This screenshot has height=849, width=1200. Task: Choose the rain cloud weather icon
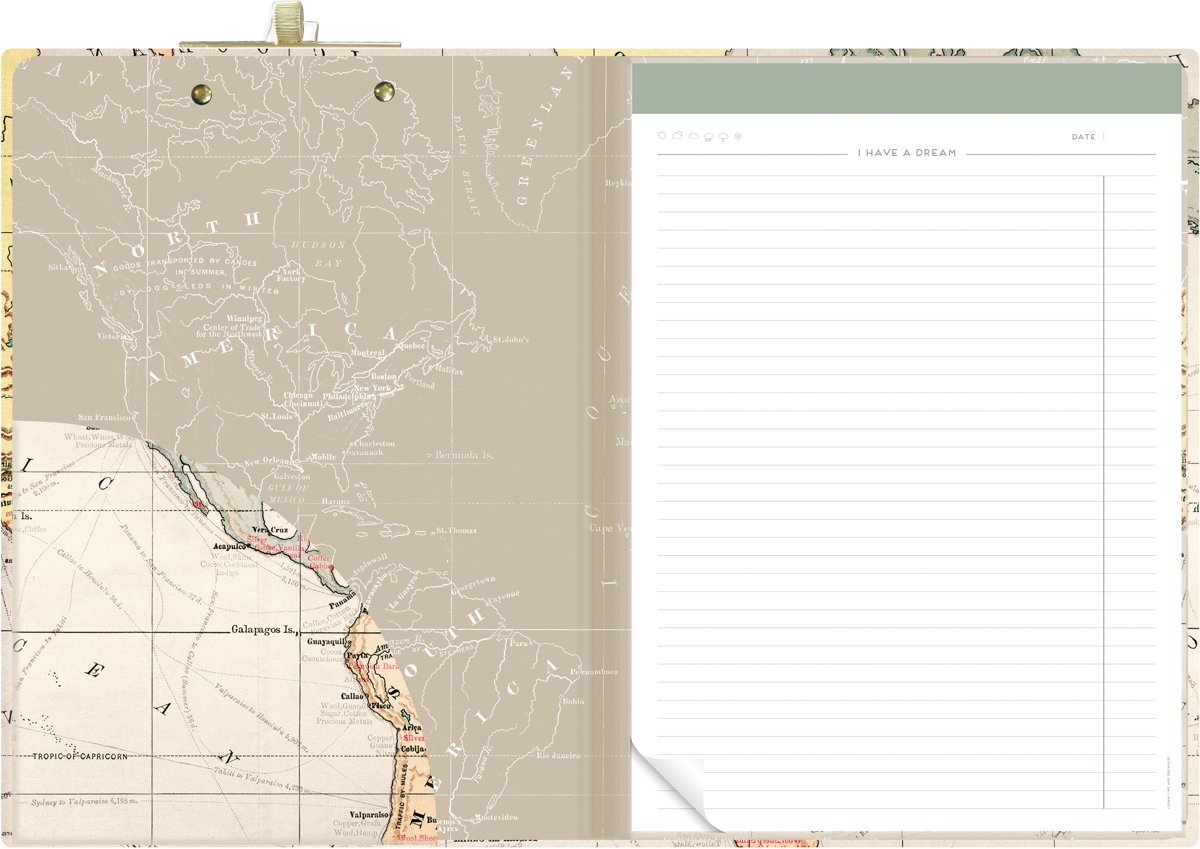[708, 136]
